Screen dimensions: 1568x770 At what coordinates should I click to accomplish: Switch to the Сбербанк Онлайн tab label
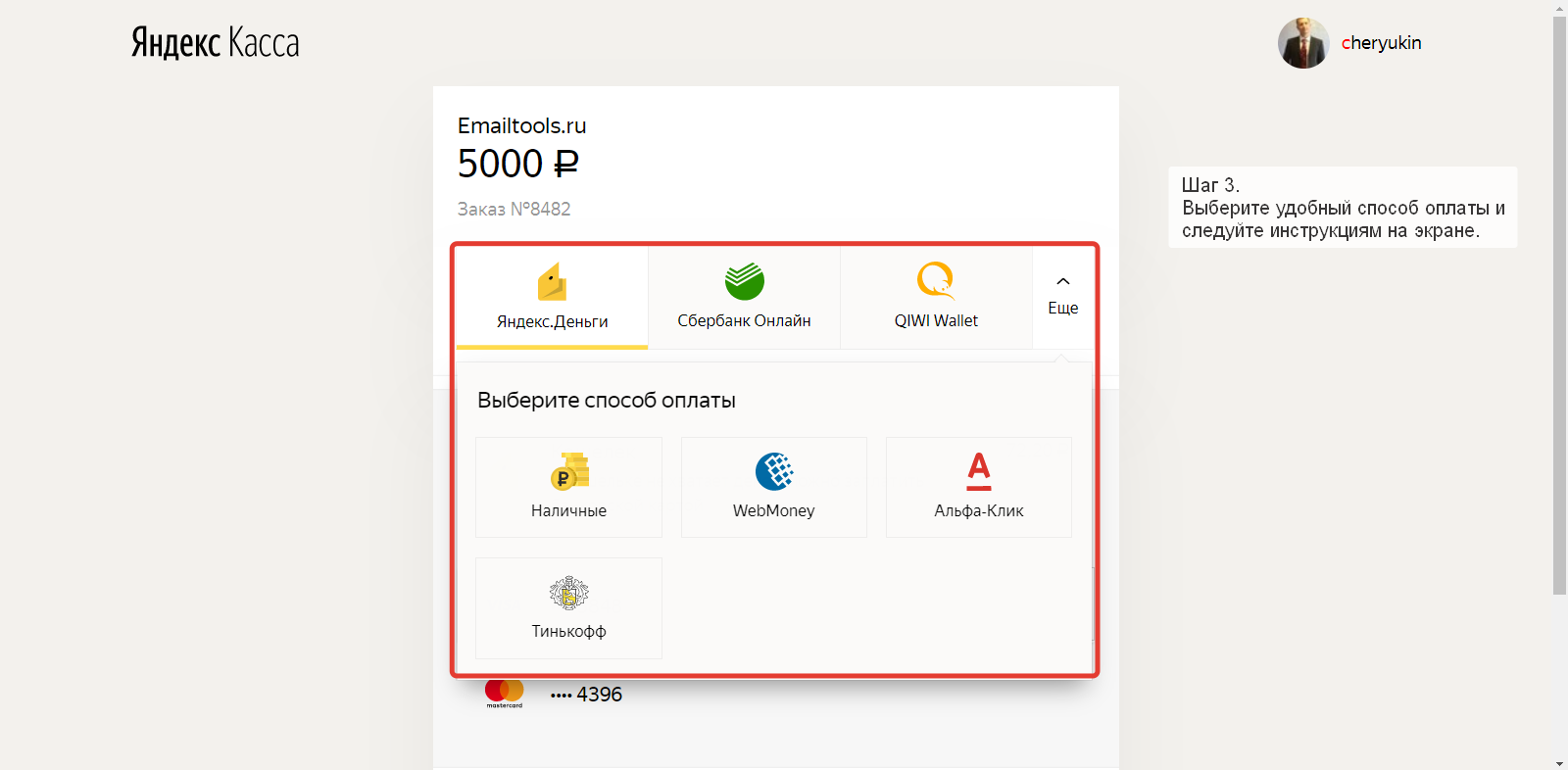pos(744,320)
